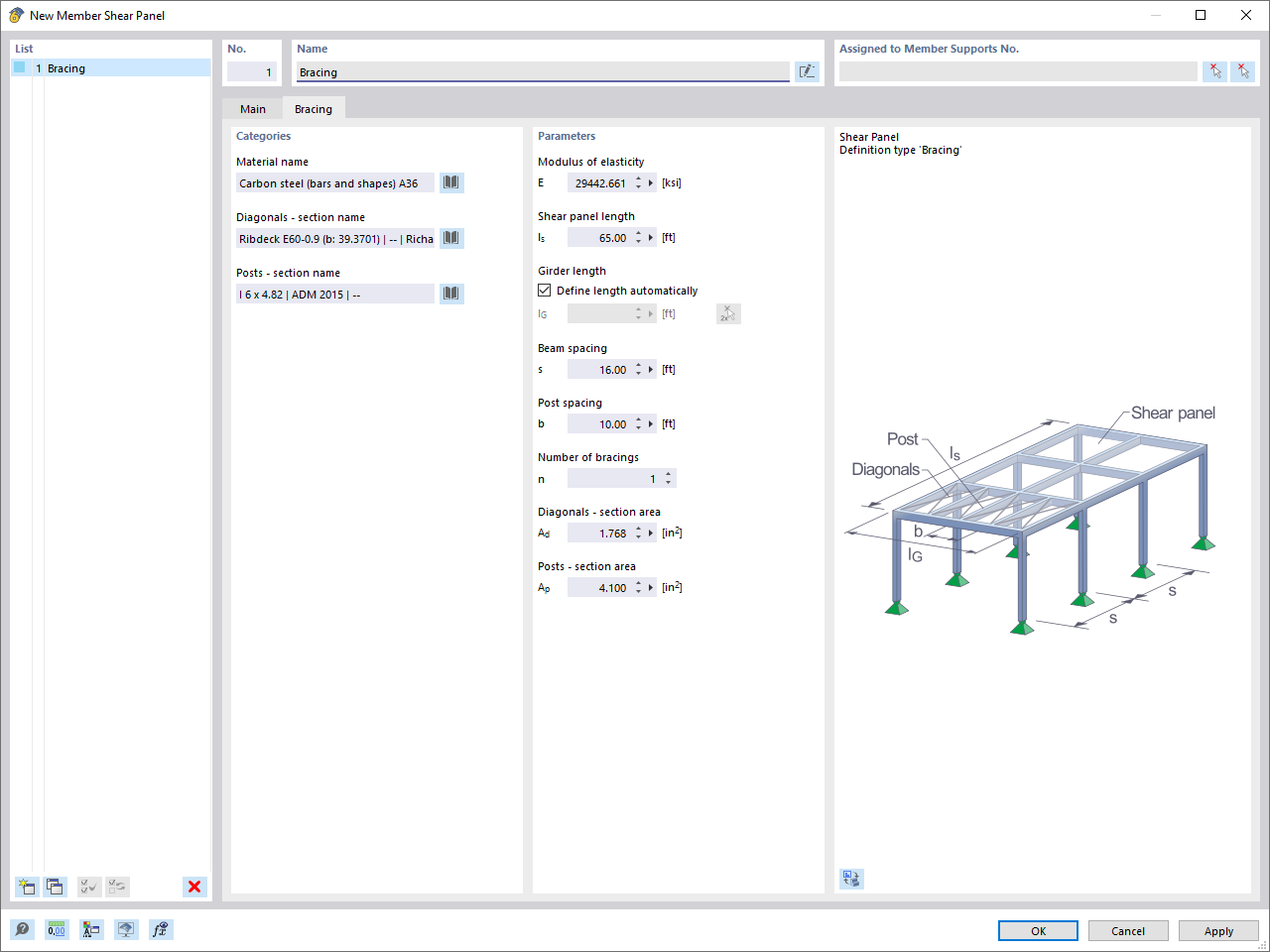Image resolution: width=1270 pixels, height=952 pixels.
Task: Select the Bracing tab
Action: pos(314,109)
